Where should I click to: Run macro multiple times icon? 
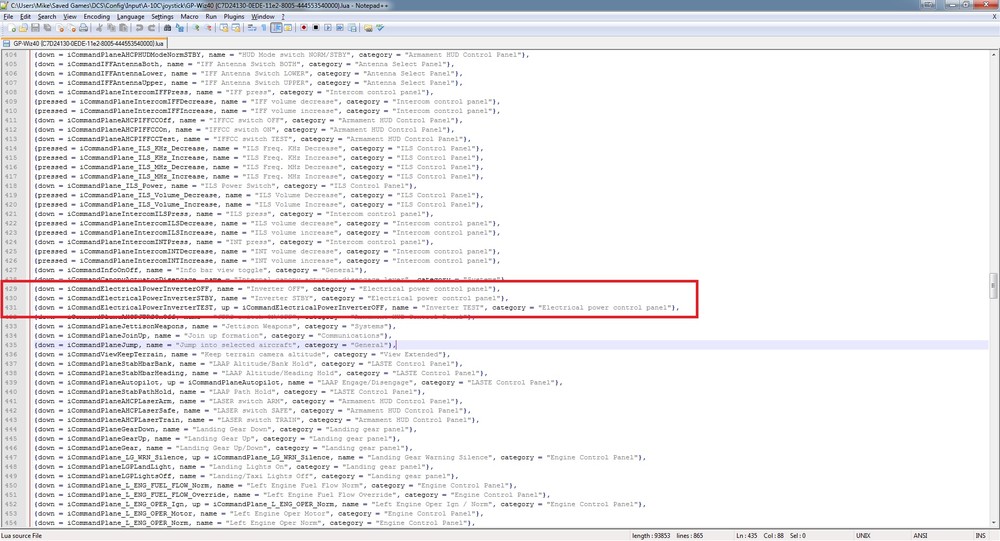[x=340, y=28]
